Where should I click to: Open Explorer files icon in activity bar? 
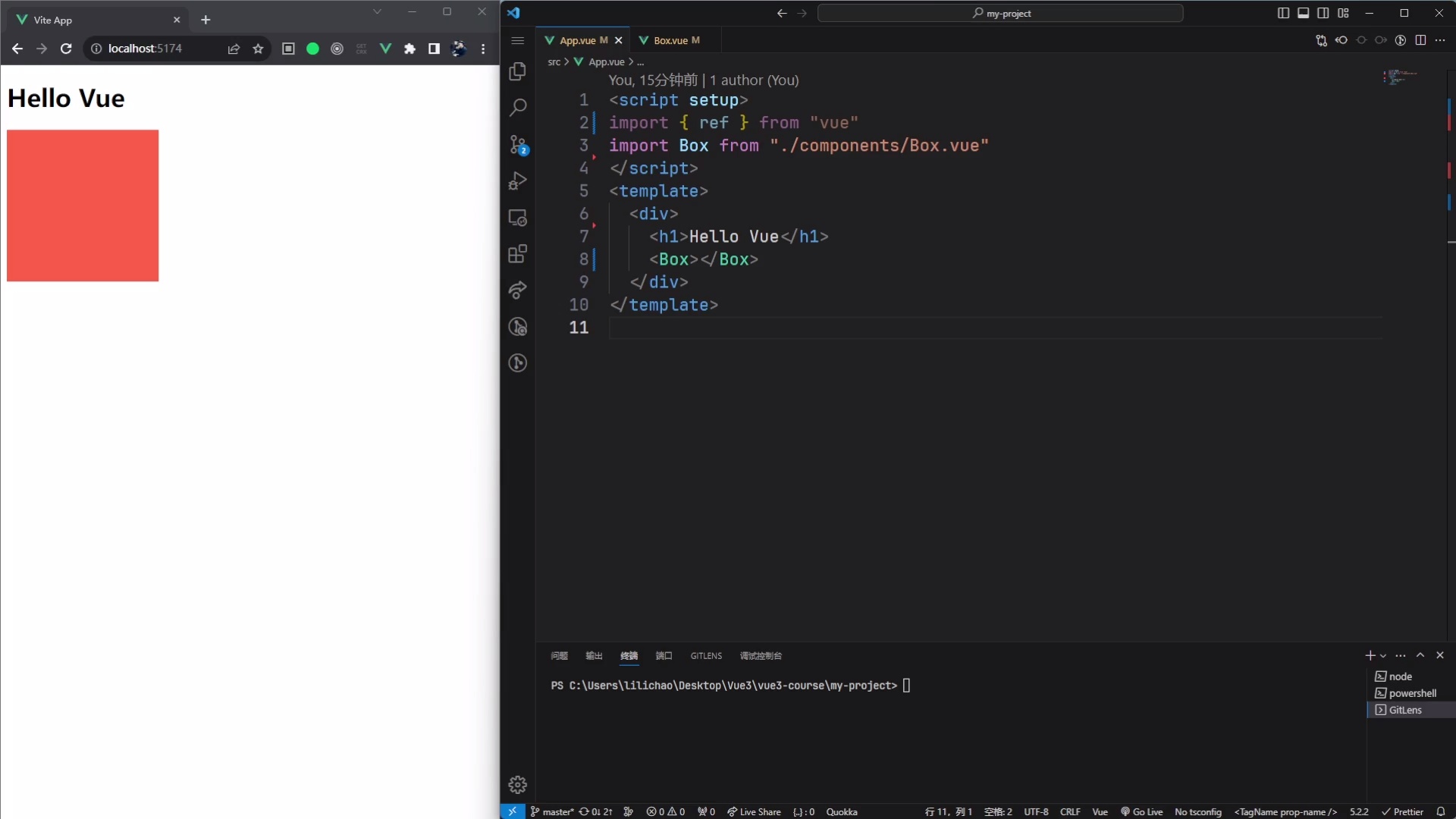518,71
